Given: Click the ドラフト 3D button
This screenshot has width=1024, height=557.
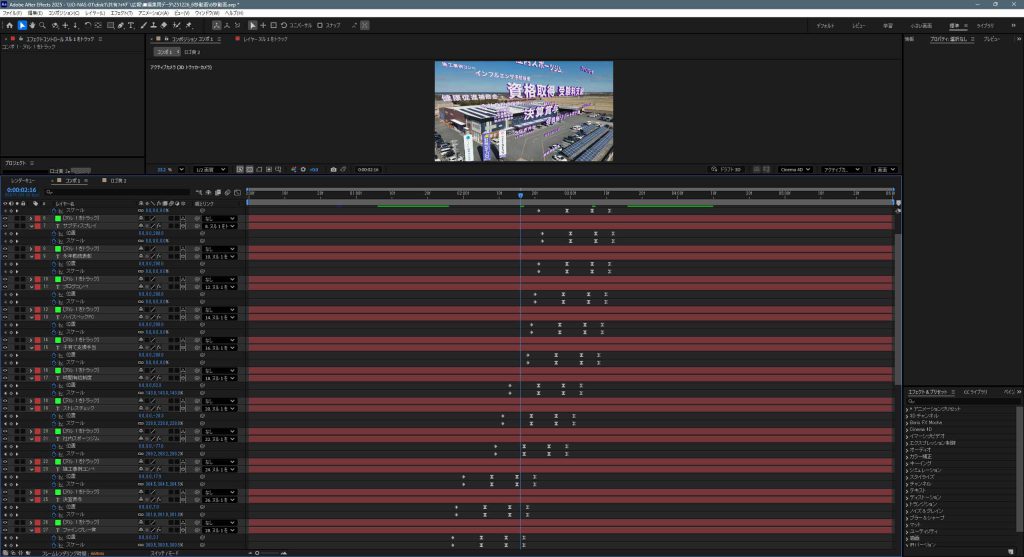Looking at the screenshot, I should [x=729, y=169].
